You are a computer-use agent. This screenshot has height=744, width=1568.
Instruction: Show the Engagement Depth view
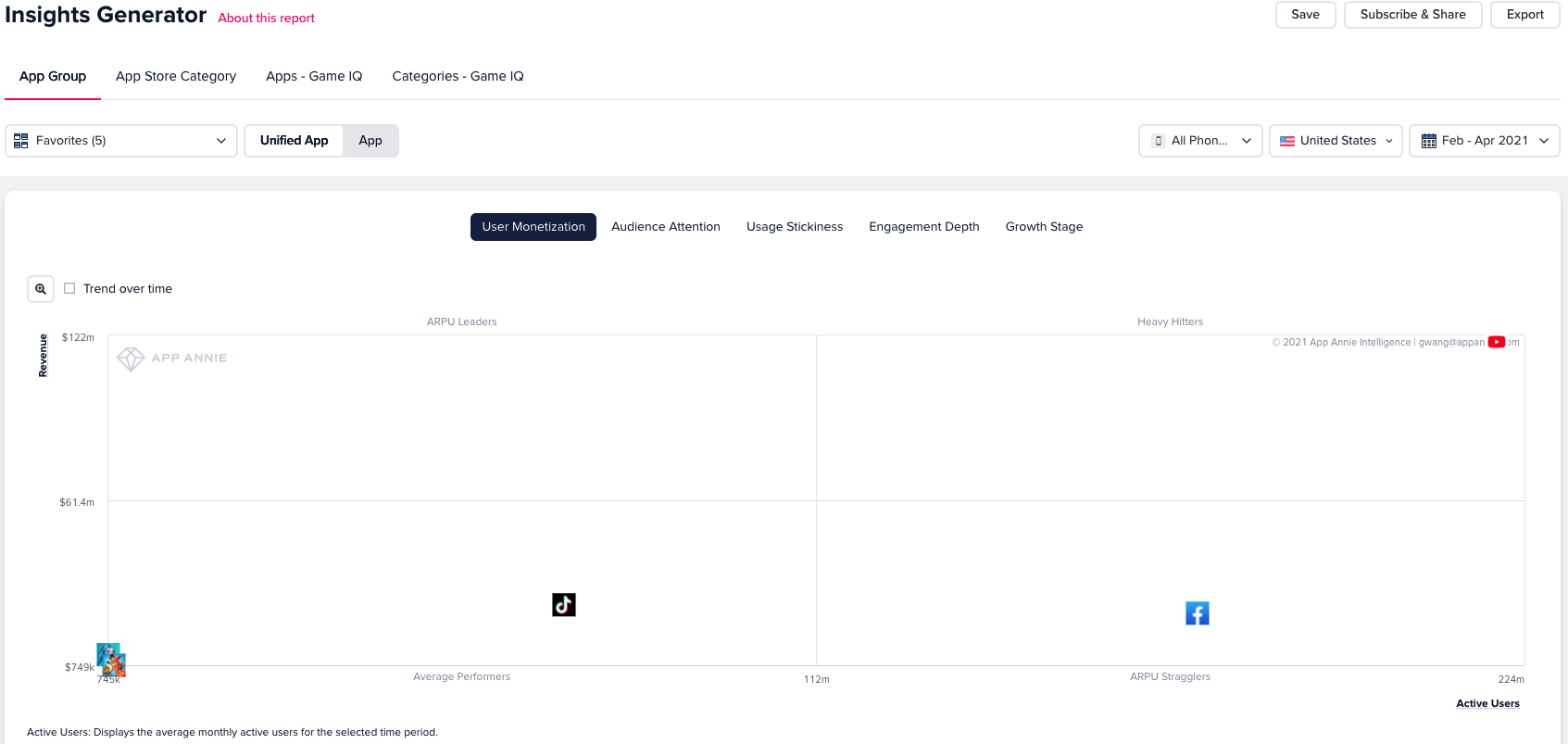point(924,227)
